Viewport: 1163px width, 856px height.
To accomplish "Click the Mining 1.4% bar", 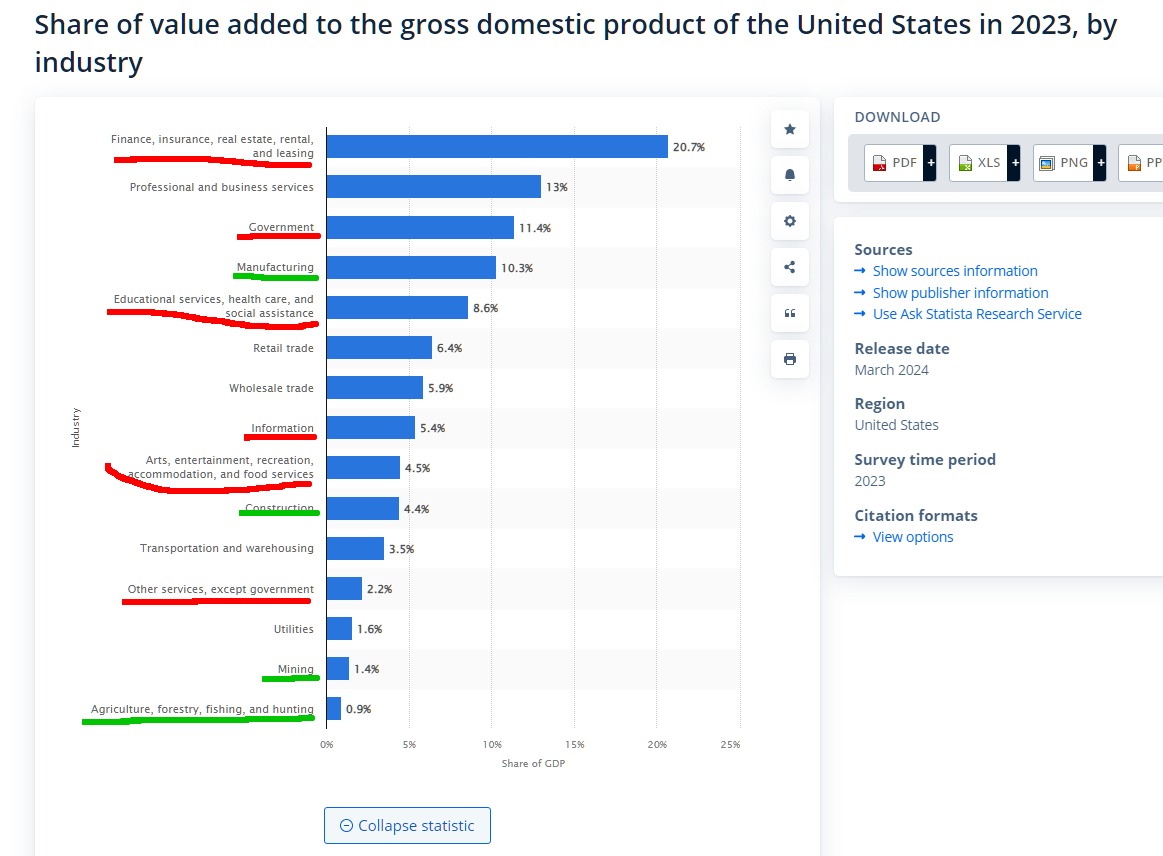I will (337, 669).
